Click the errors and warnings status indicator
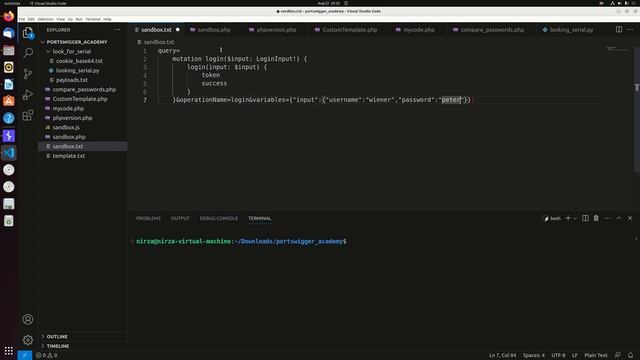The image size is (640, 360). click(x=47, y=356)
